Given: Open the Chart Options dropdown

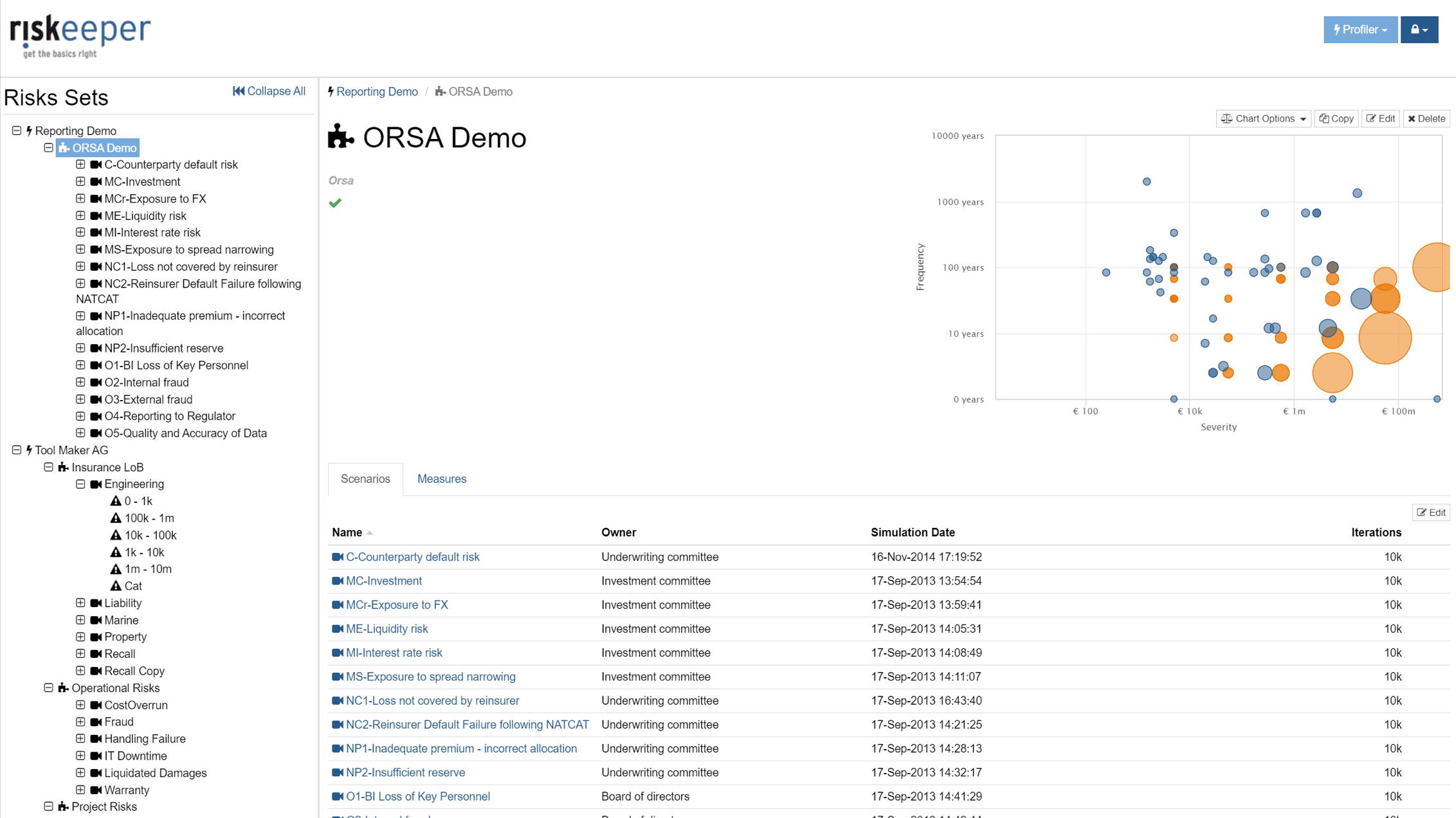Looking at the screenshot, I should tap(1263, 118).
